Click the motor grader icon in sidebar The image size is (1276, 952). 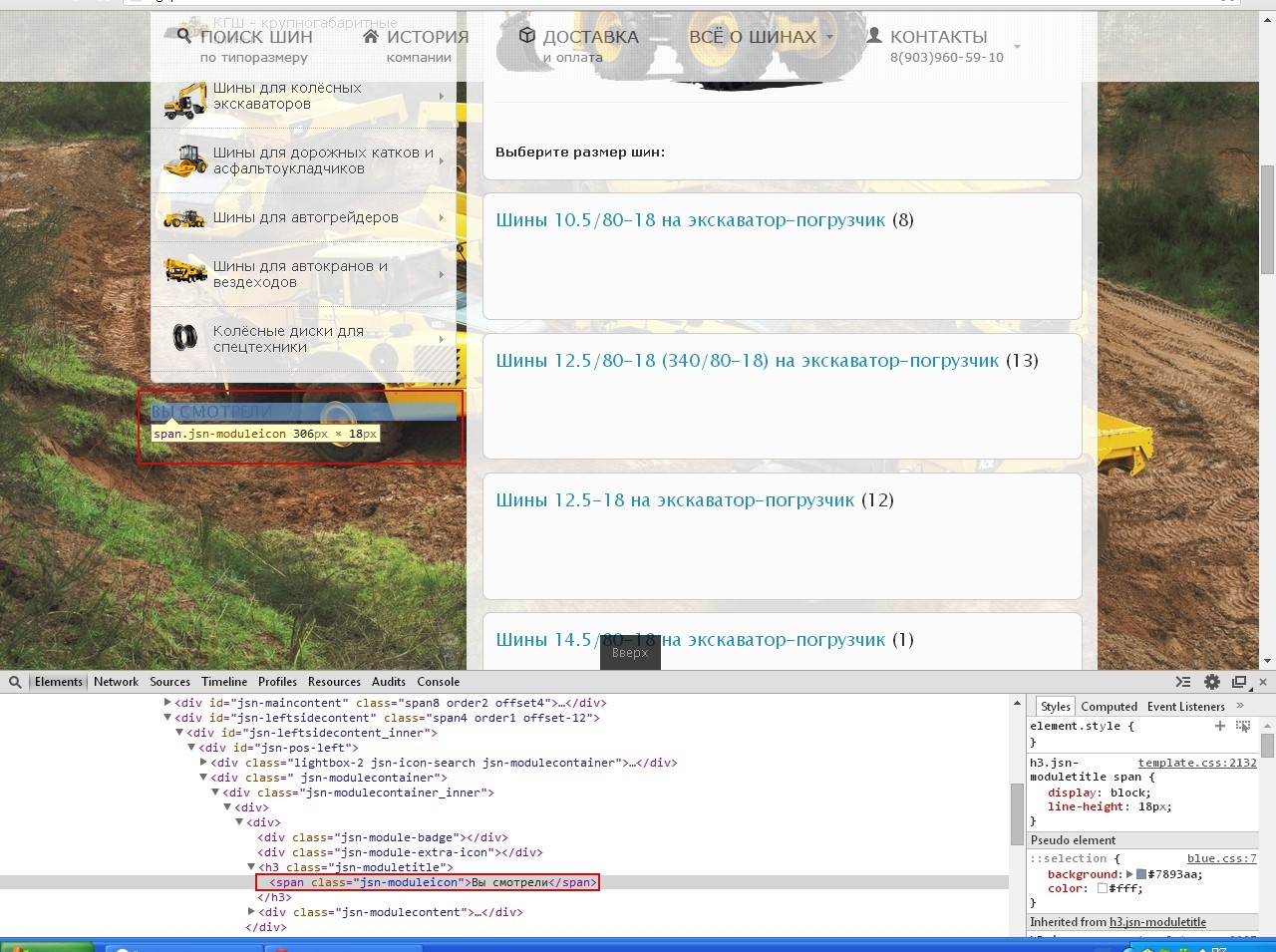[185, 218]
